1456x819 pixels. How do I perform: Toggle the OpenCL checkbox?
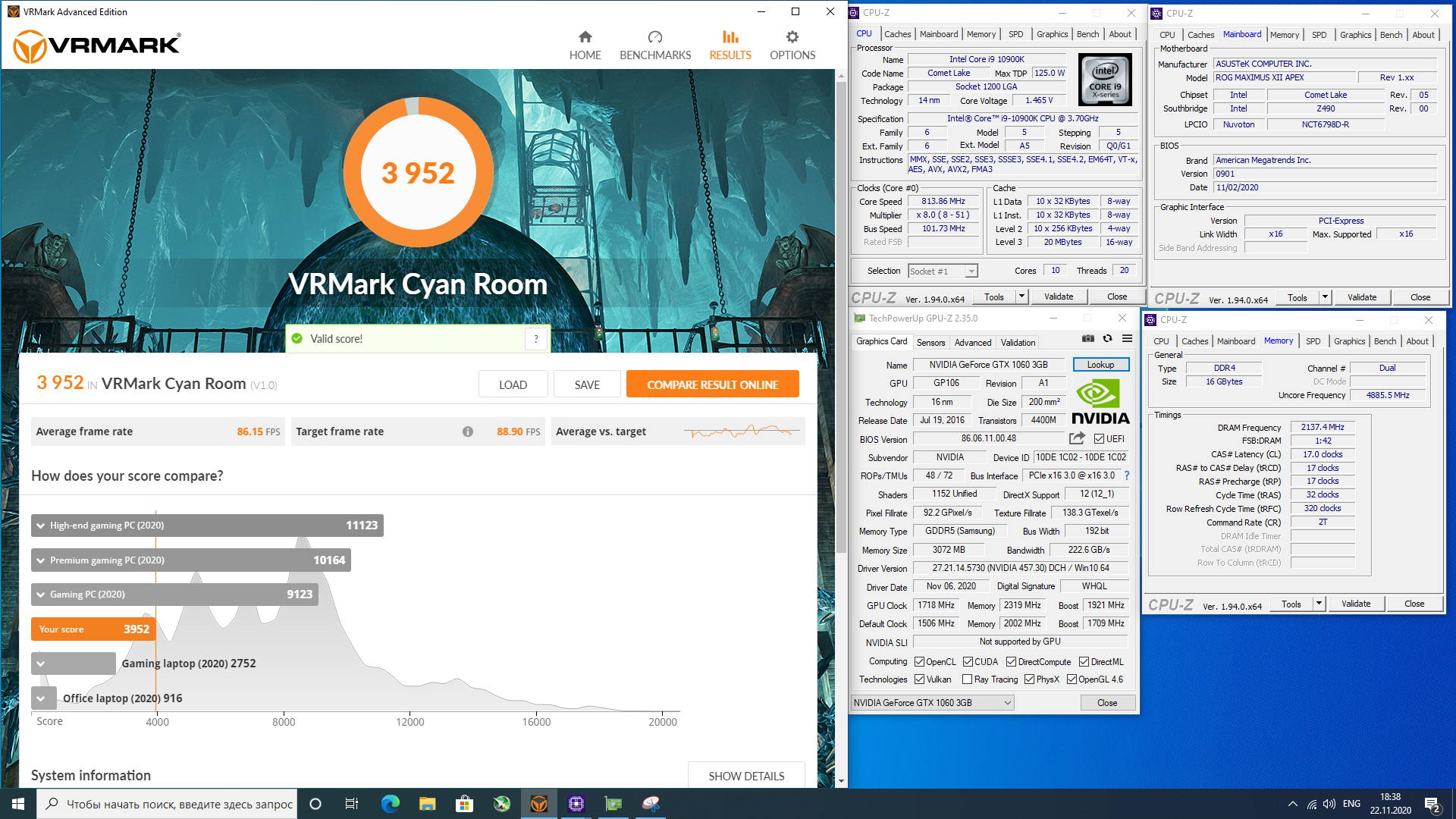click(x=919, y=662)
